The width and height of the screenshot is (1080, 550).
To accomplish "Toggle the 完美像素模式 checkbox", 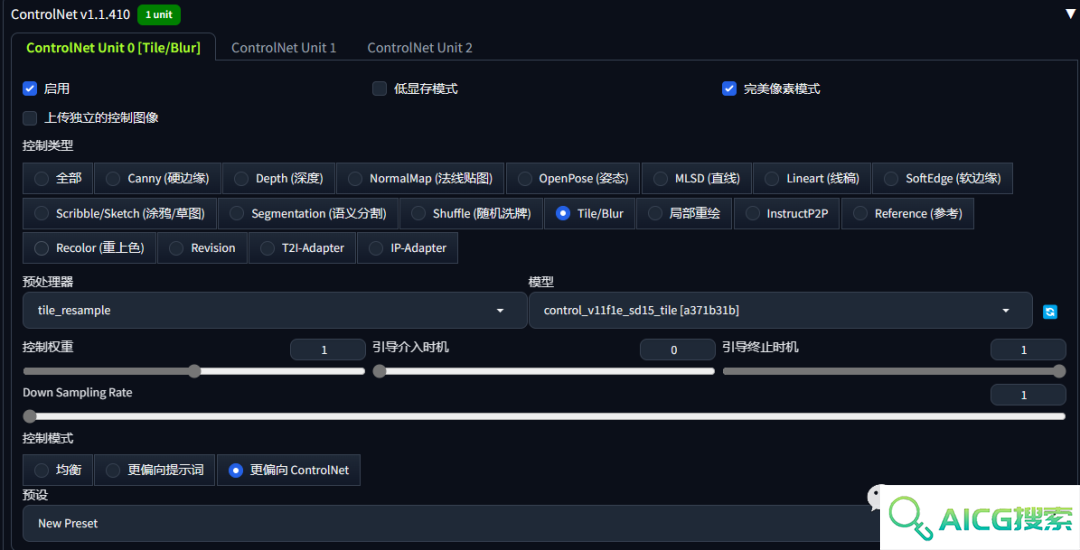I will pos(729,89).
